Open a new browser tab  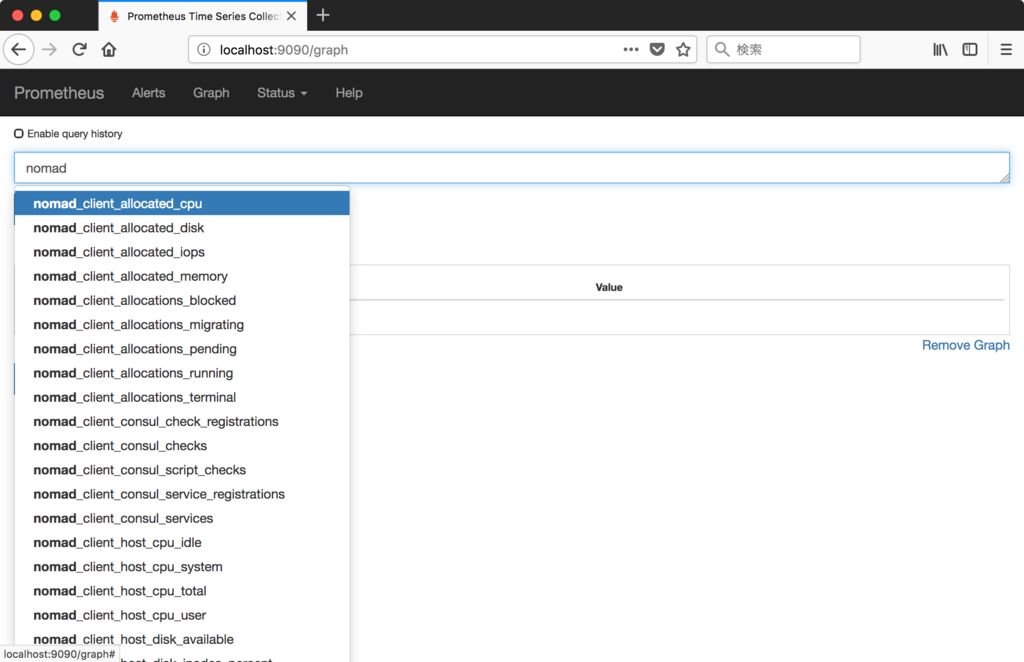point(323,15)
